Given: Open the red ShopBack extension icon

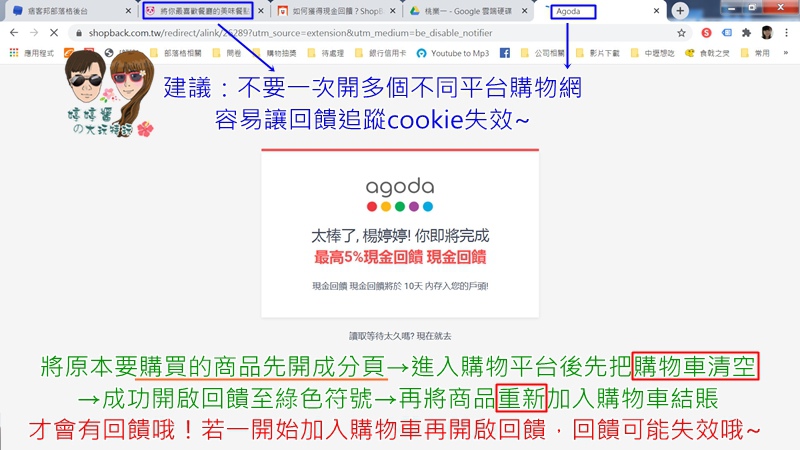Looking at the screenshot, I should pyautogui.click(x=706, y=33).
